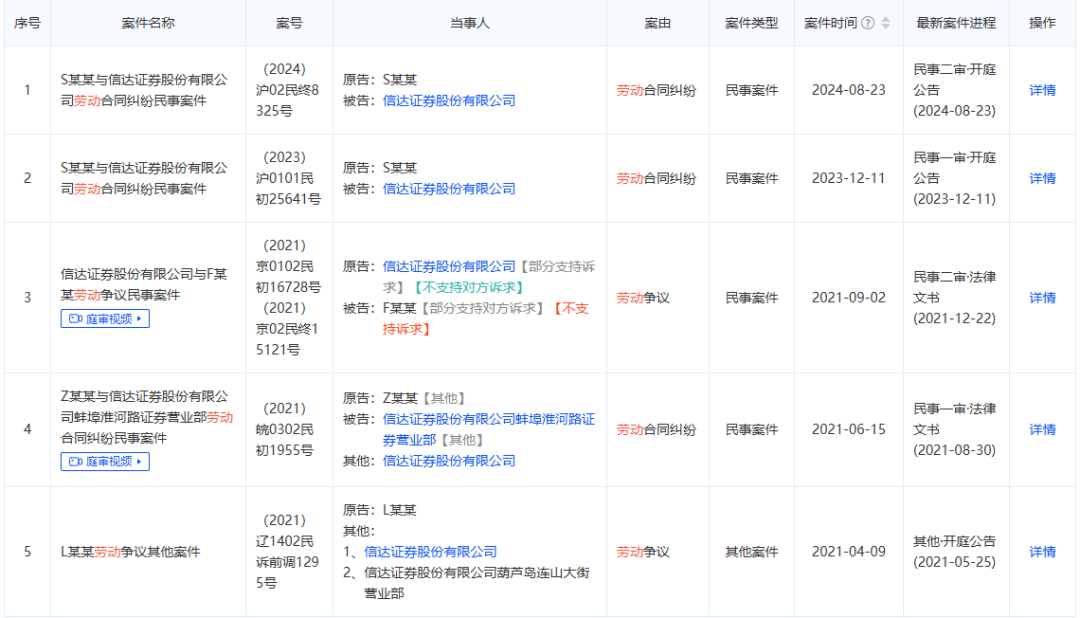Select case number (2021)辽1402民诉前调1295号

click(x=288, y=552)
